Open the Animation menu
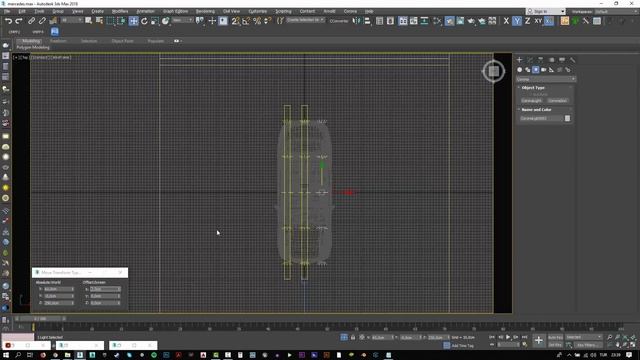This screenshot has height=360, width=640. (145, 11)
